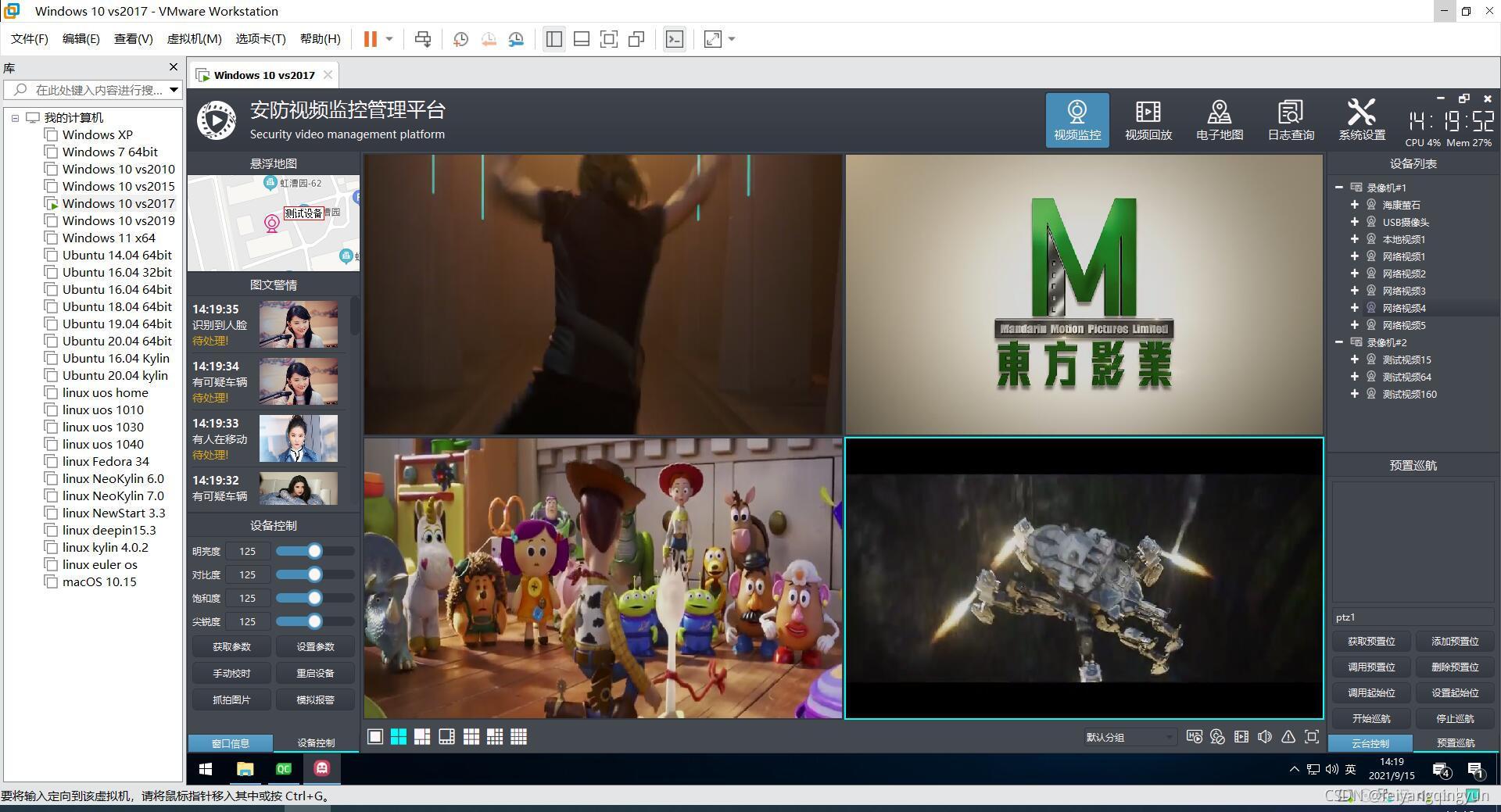1501x812 pixels.
Task: Open 系统设置 system settings
Action: tap(1361, 120)
